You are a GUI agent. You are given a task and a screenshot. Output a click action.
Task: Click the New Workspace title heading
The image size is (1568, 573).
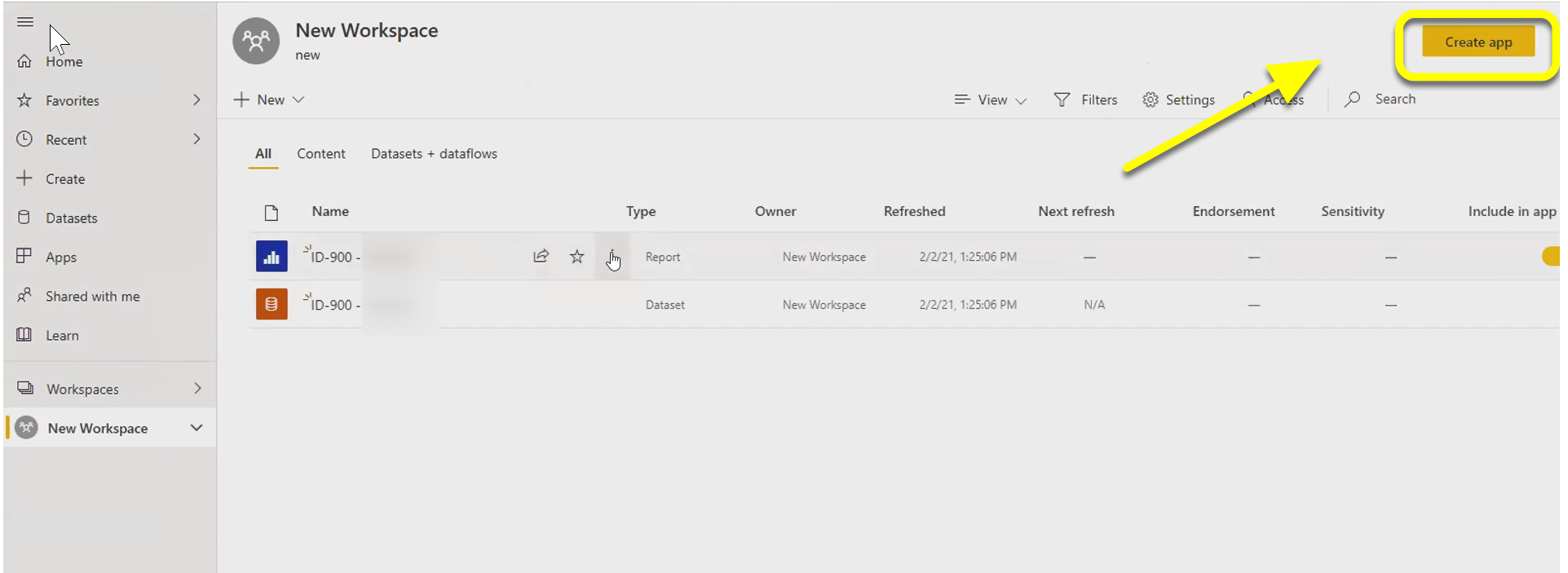367,31
